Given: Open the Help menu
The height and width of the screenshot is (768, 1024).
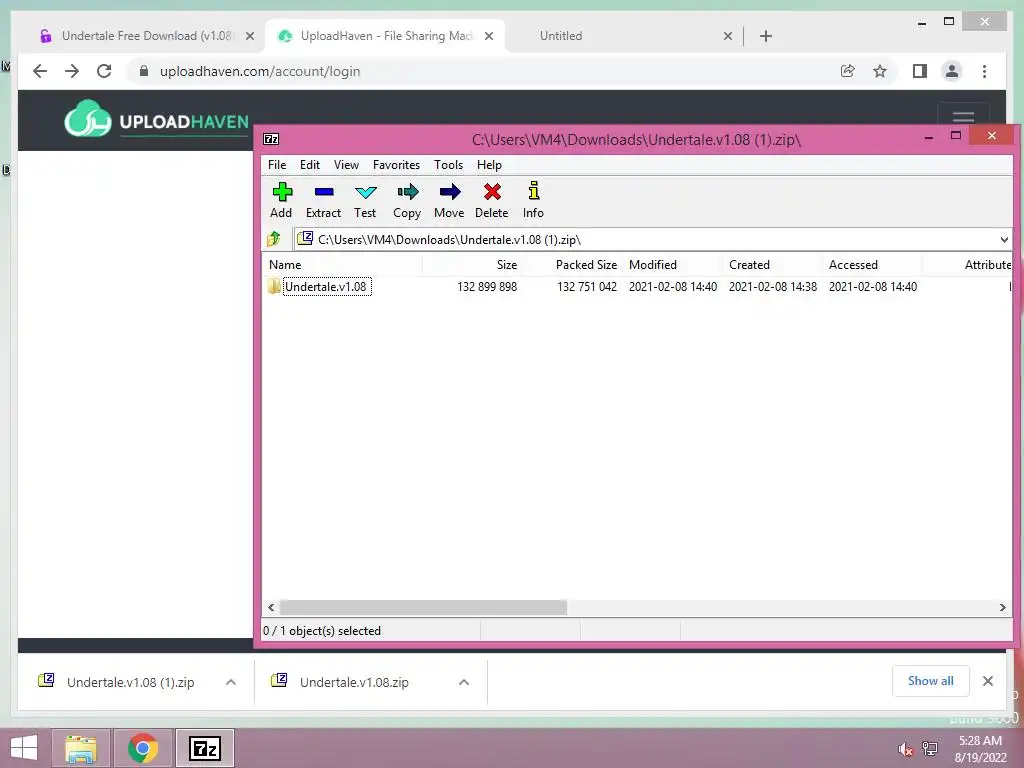Looking at the screenshot, I should pos(489,165).
